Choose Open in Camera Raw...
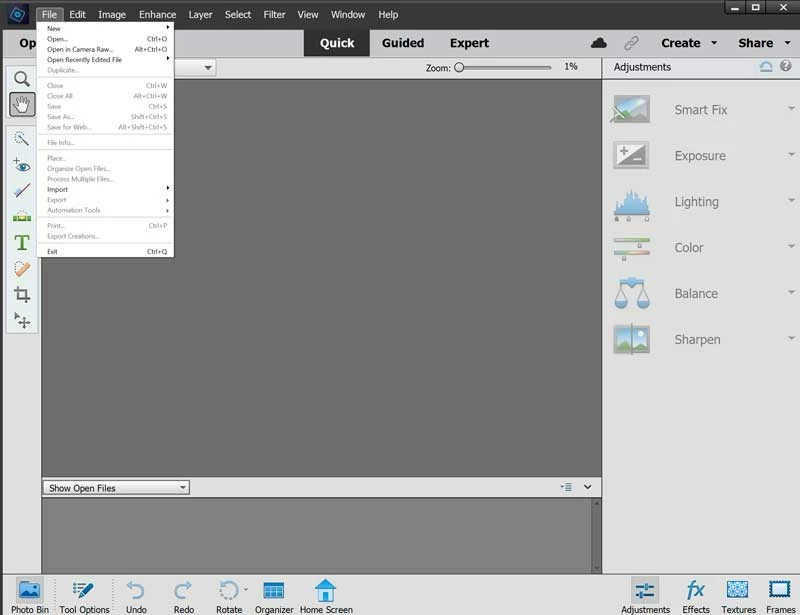 coord(107,50)
